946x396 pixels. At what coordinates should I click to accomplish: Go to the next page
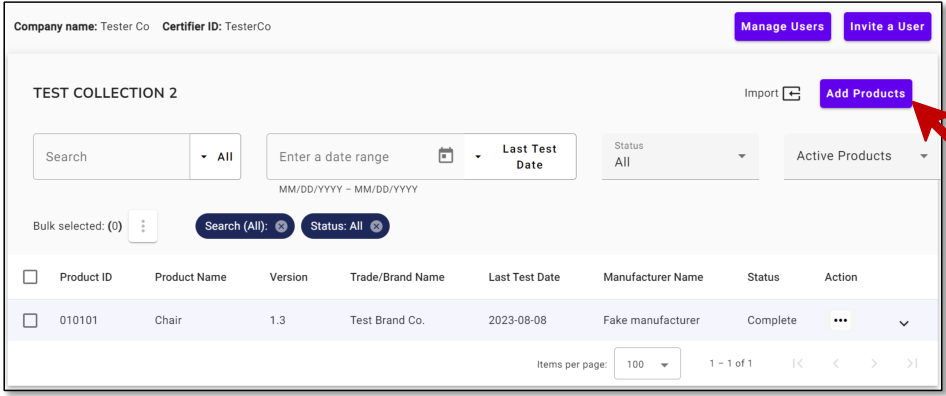click(x=874, y=363)
